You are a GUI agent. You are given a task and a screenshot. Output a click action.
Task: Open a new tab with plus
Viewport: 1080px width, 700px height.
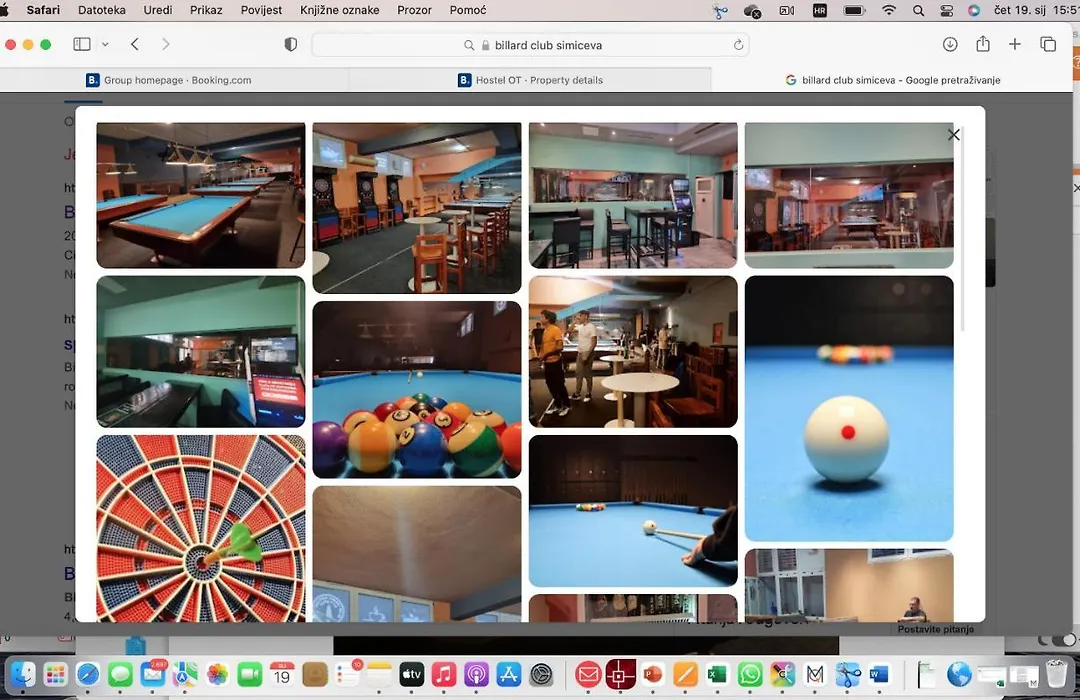(1015, 44)
